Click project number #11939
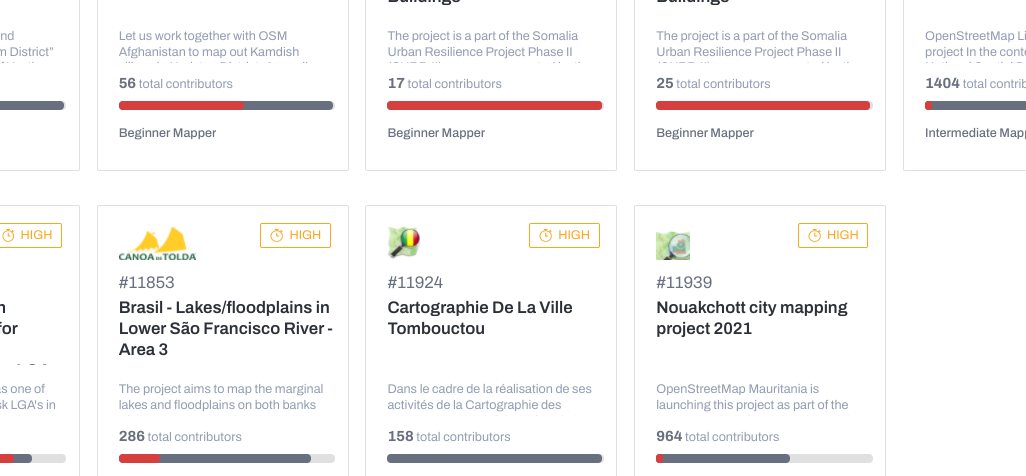This screenshot has height=476, width=1026. 684,282
